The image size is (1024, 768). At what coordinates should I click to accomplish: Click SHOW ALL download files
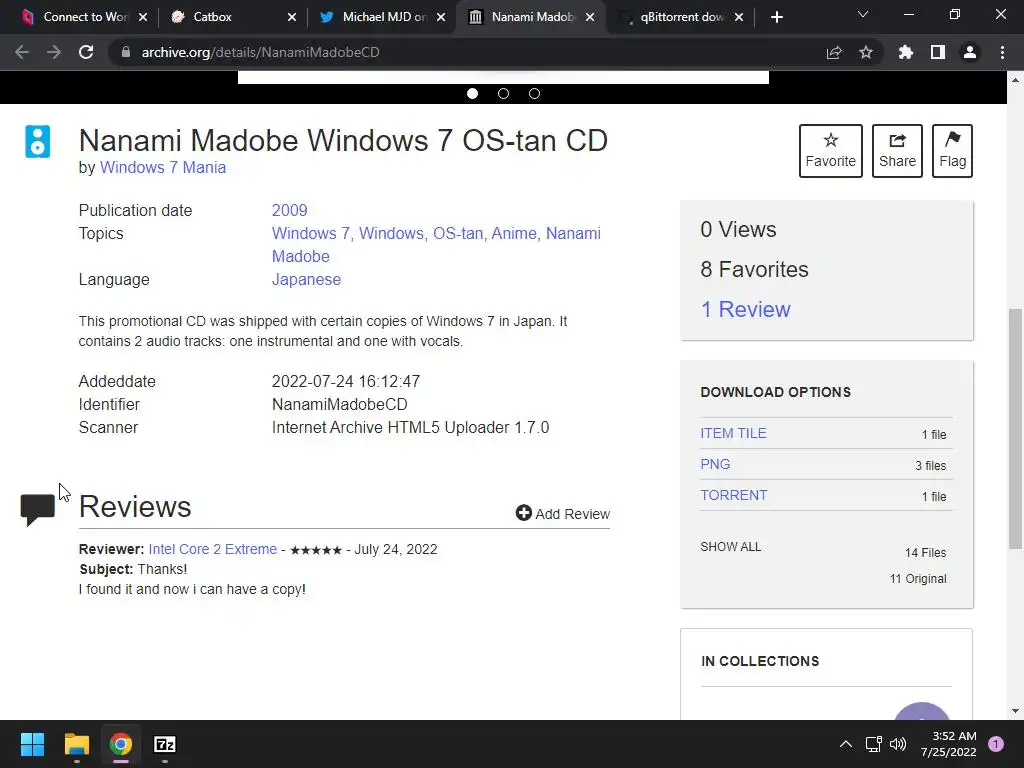coord(731,547)
